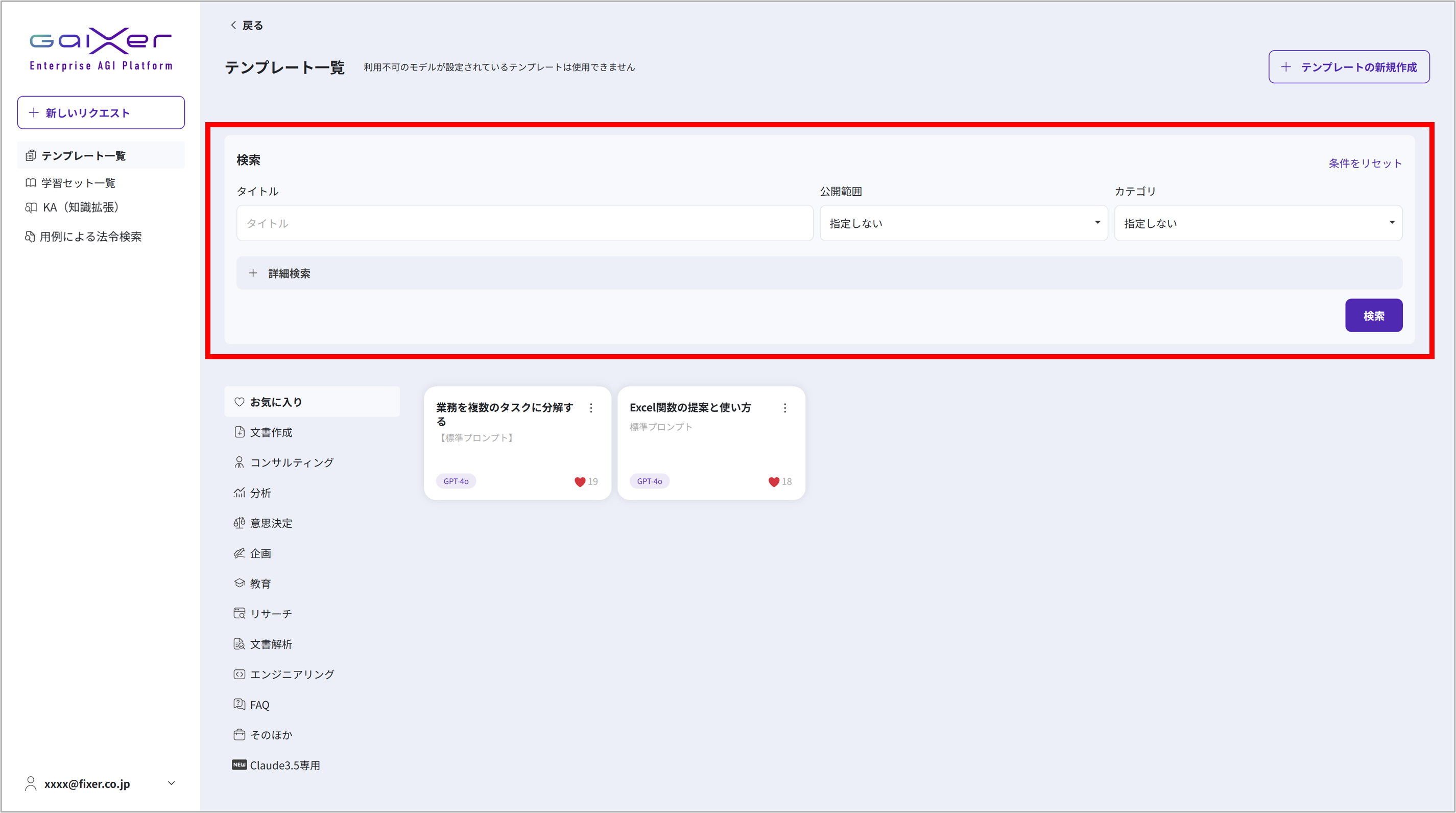Image resolution: width=1456 pixels, height=813 pixels.
Task: Open three-dot menu on Excel関数の提案と使い方 card
Action: [784, 408]
